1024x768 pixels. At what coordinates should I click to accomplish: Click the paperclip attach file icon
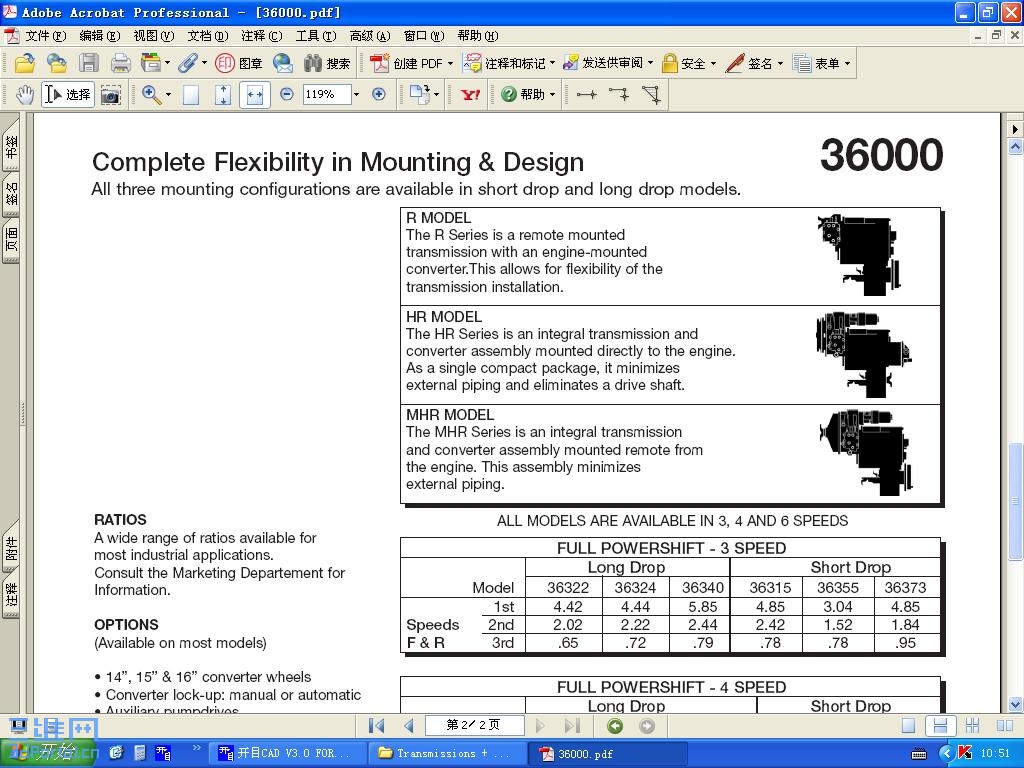(187, 63)
